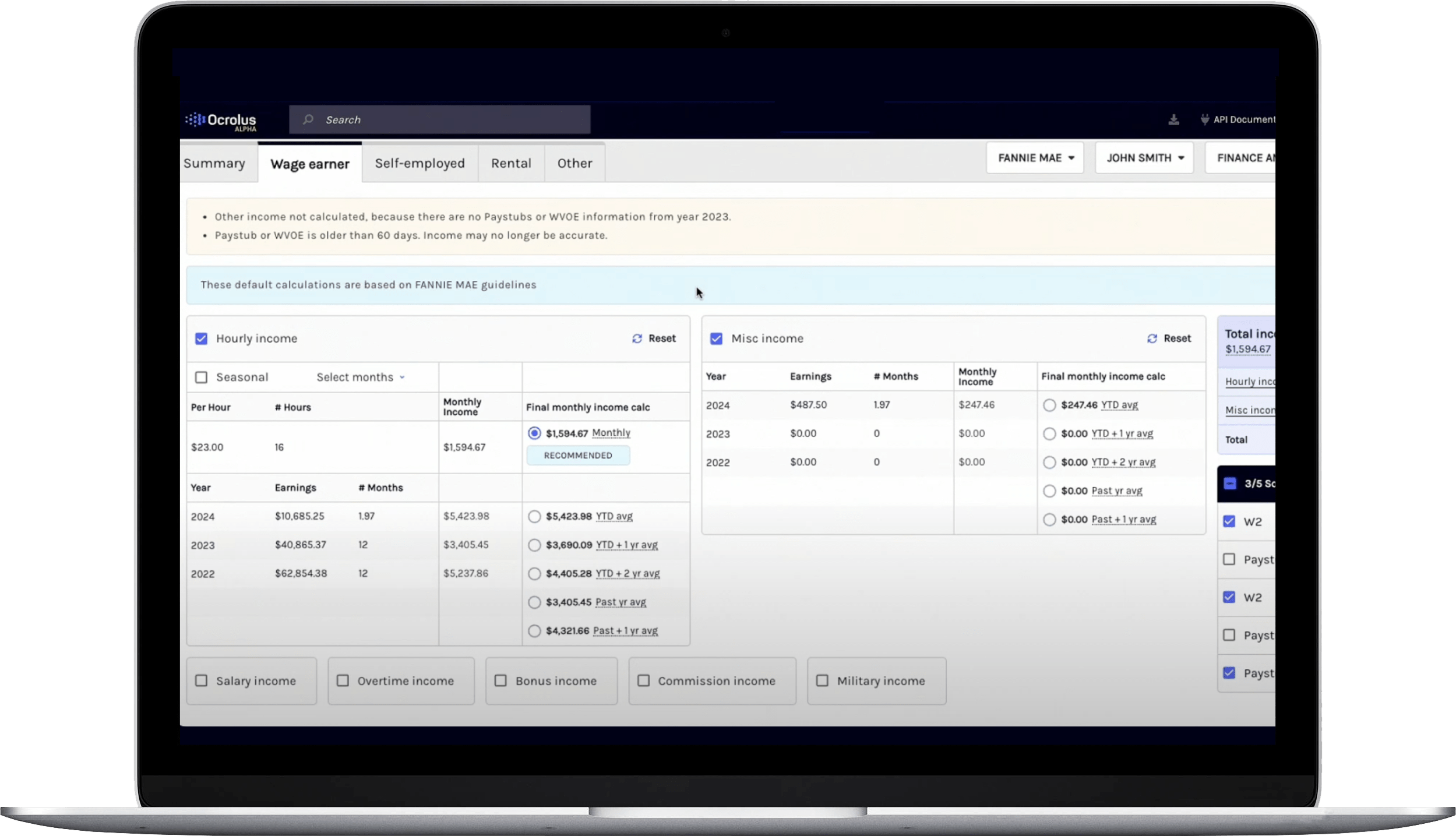
Task: Click Hourly income reset refresh icon
Action: tap(637, 338)
